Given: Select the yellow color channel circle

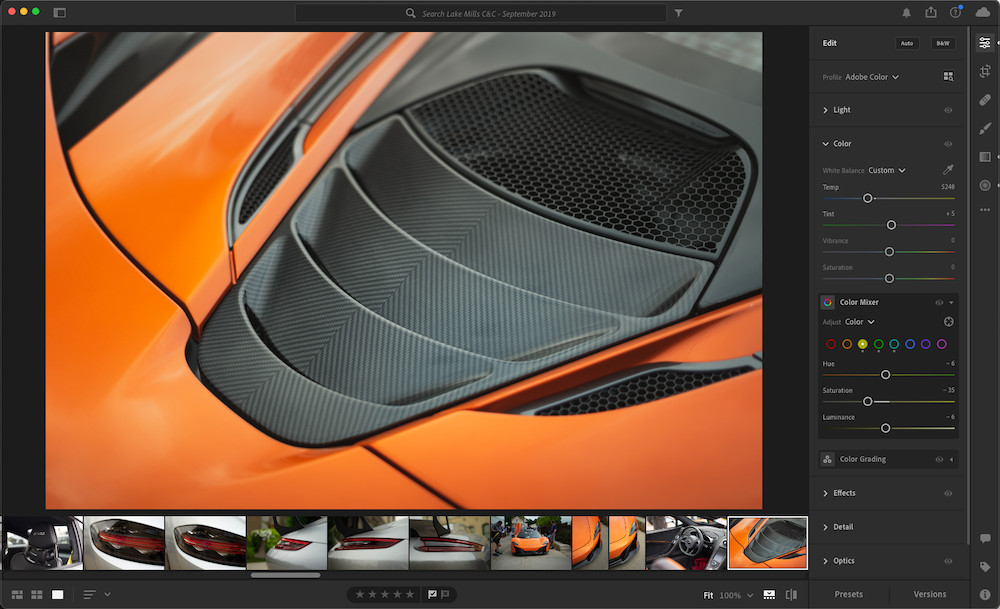Looking at the screenshot, I should (862, 344).
